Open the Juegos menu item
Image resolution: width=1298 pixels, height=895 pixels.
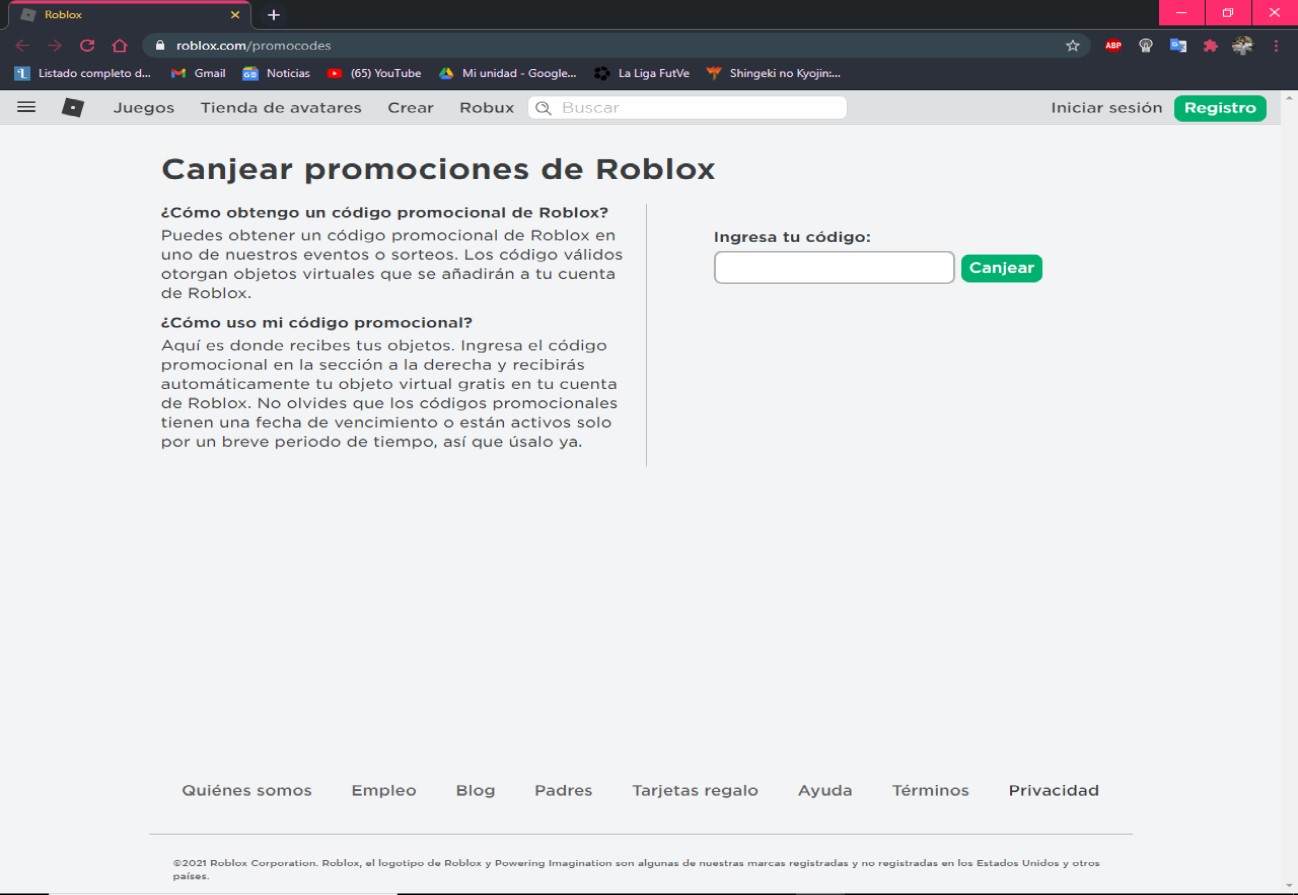(x=144, y=107)
